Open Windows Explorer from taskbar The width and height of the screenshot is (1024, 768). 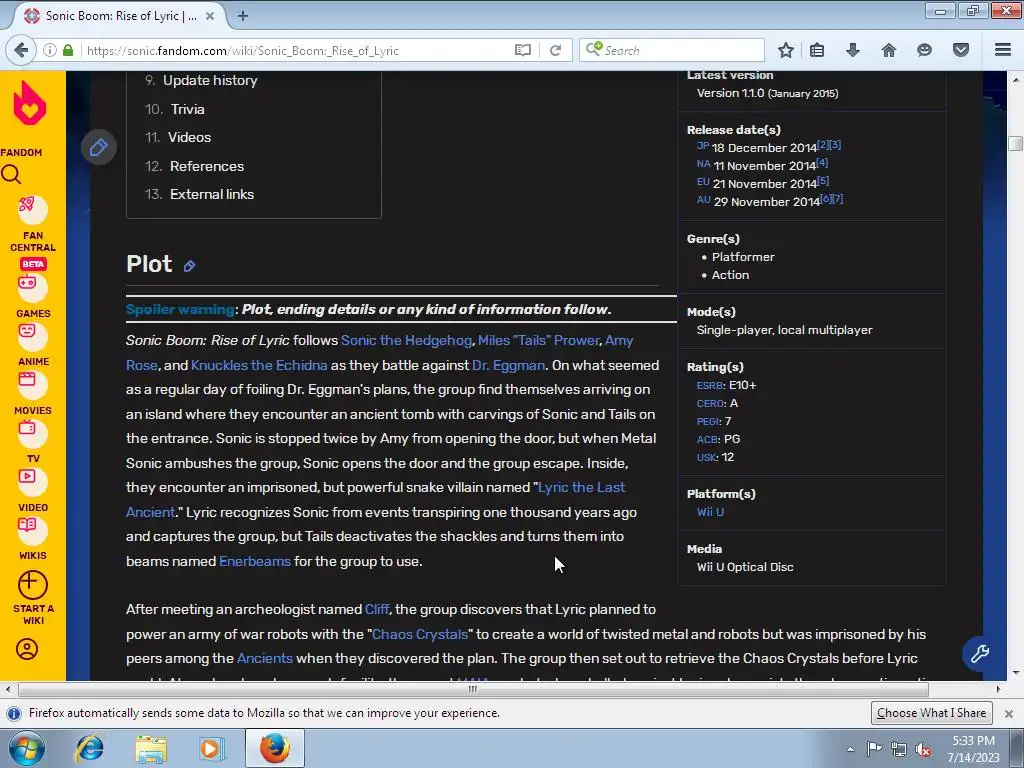click(151, 748)
